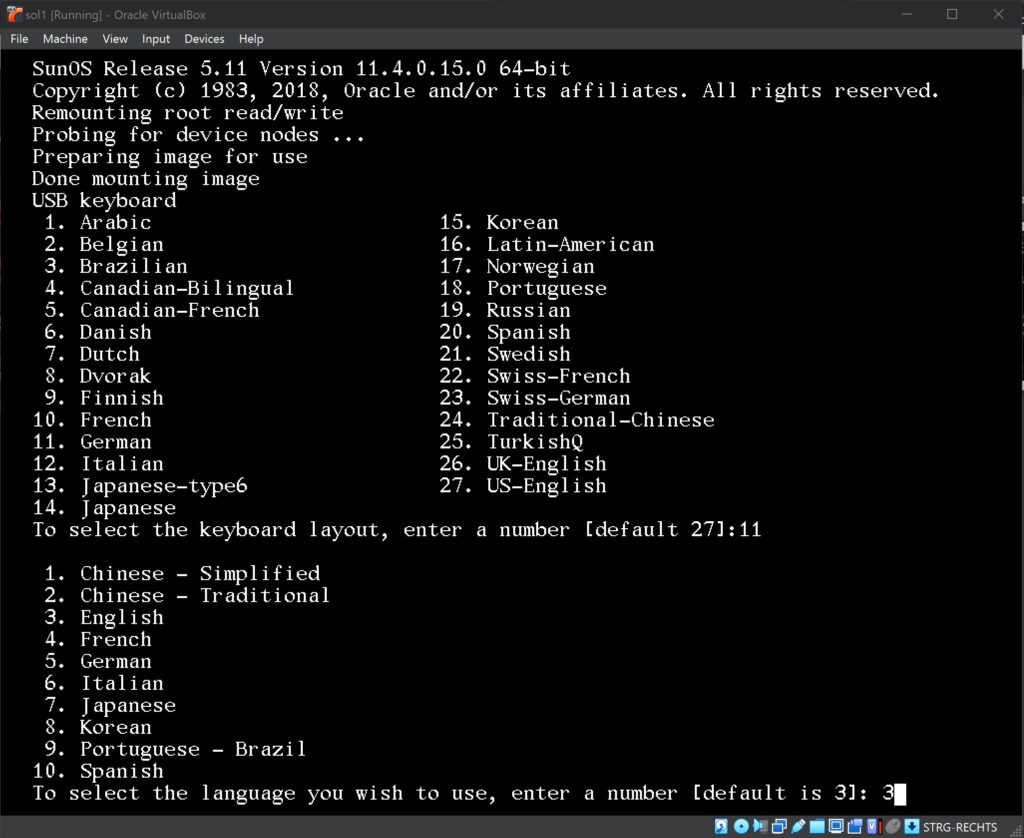
Task: Click the STRG-RECHTS host key label
Action: [x=960, y=827]
